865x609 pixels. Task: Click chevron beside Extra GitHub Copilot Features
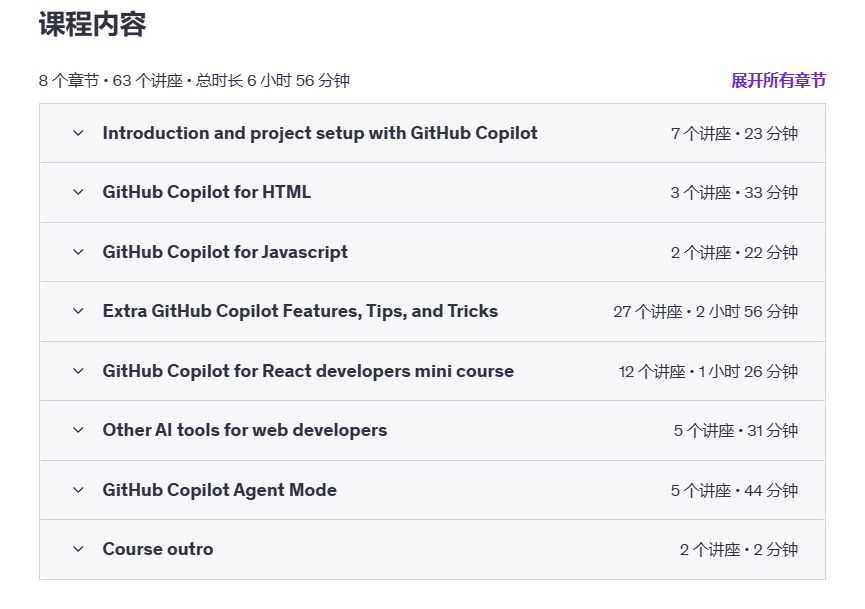click(x=78, y=311)
